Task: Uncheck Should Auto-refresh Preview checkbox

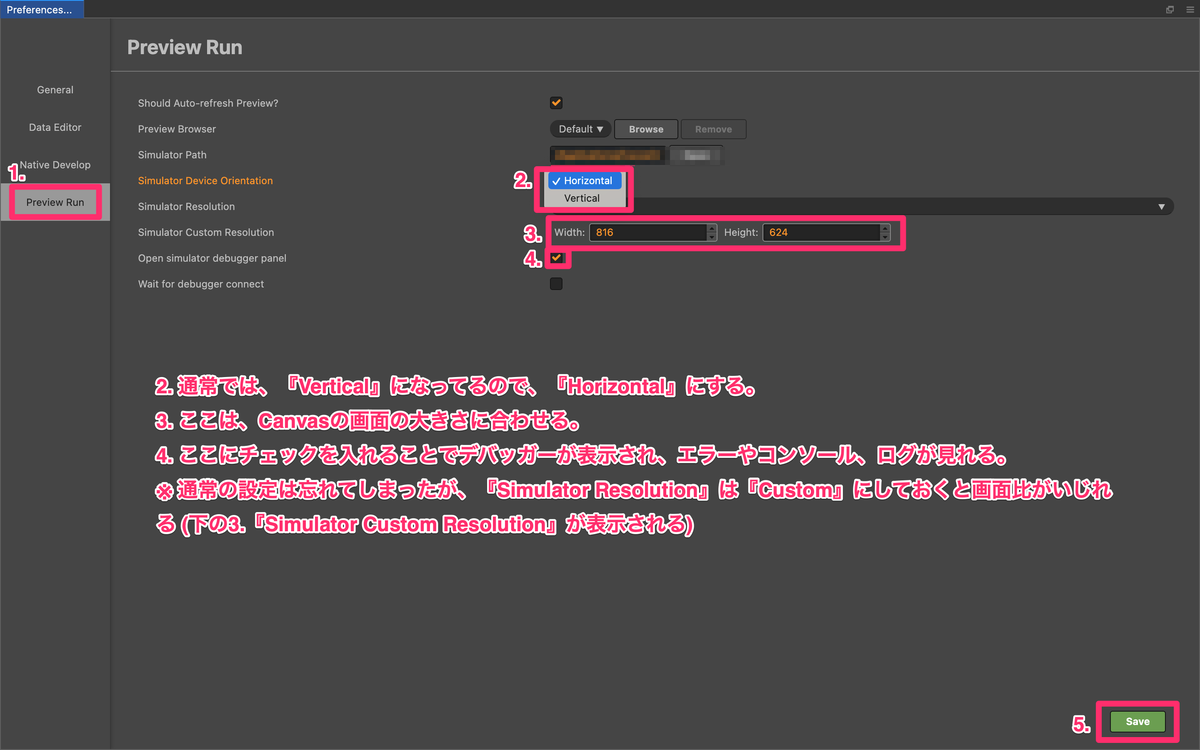Action: tap(556, 103)
